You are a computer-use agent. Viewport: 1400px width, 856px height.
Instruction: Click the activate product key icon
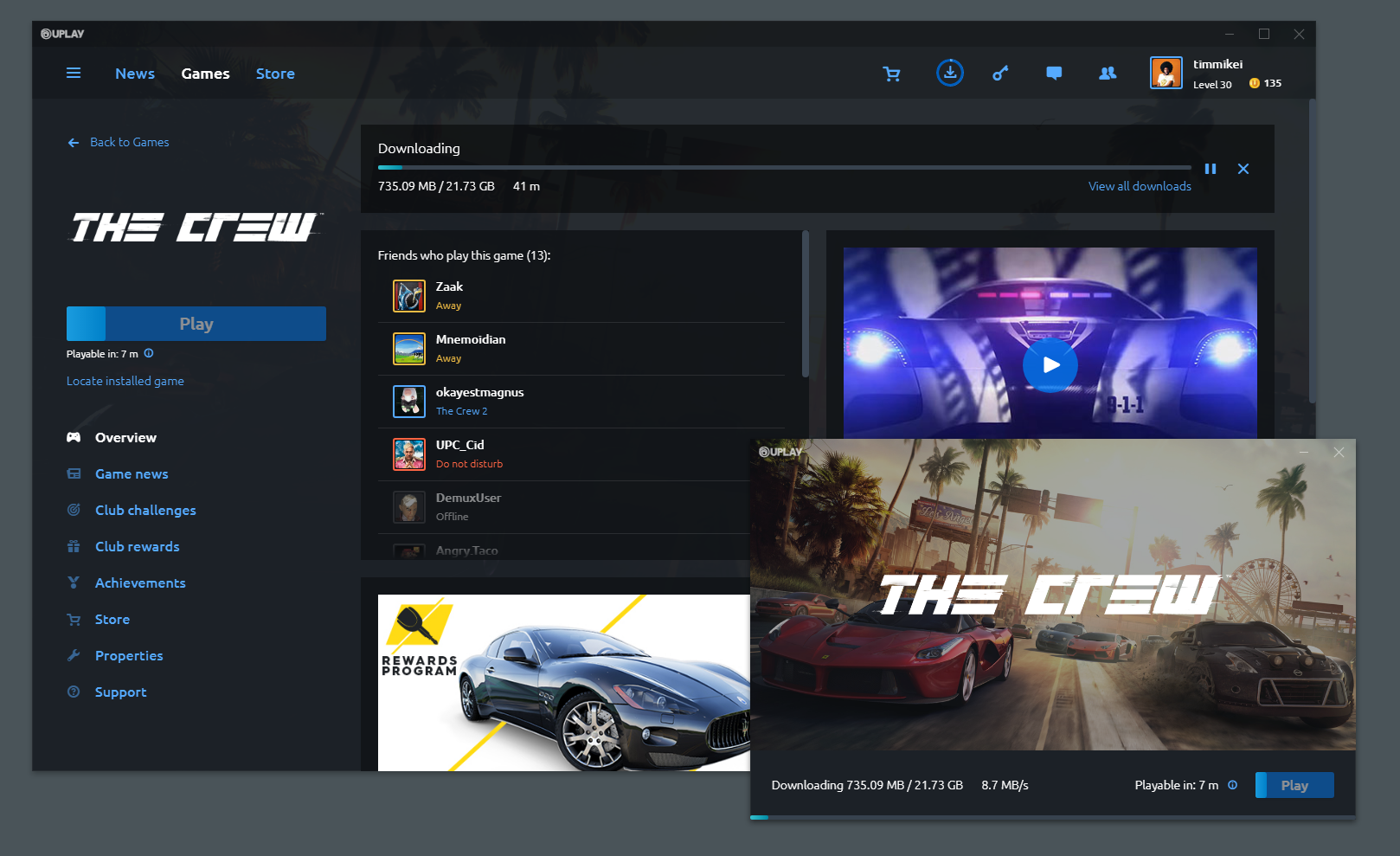coord(1000,73)
